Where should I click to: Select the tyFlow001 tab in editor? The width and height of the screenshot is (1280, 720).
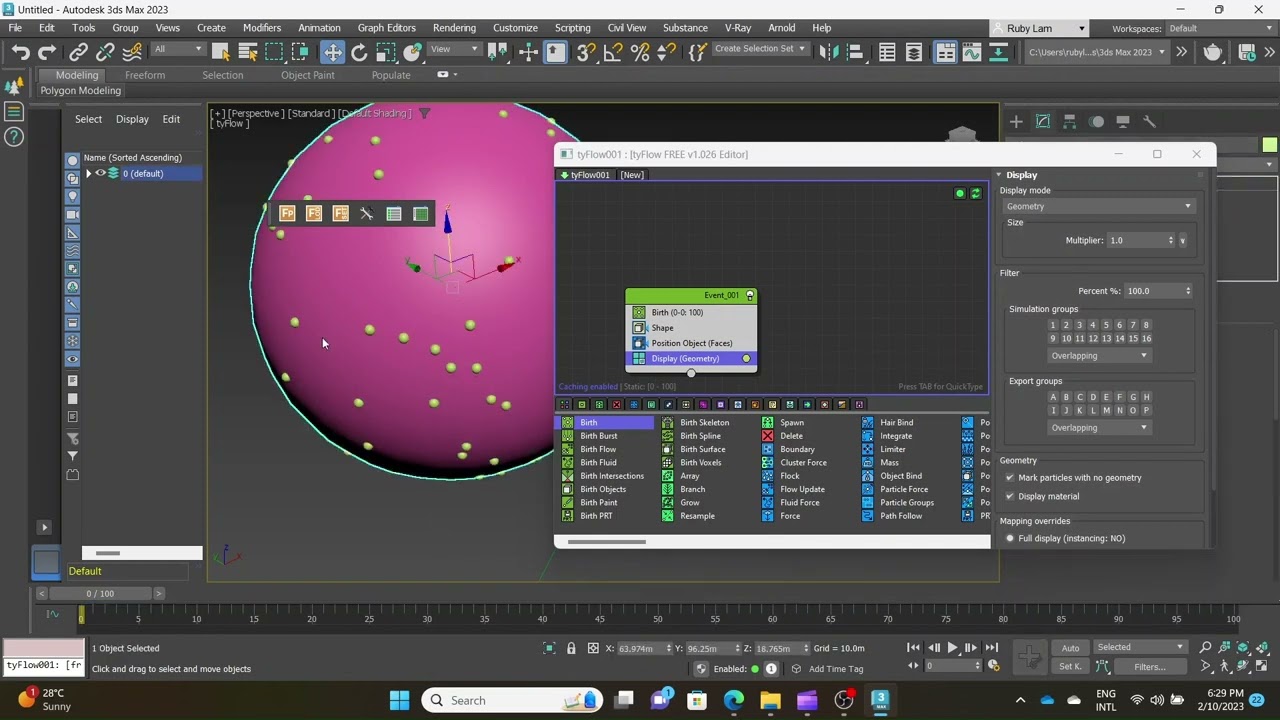[585, 175]
